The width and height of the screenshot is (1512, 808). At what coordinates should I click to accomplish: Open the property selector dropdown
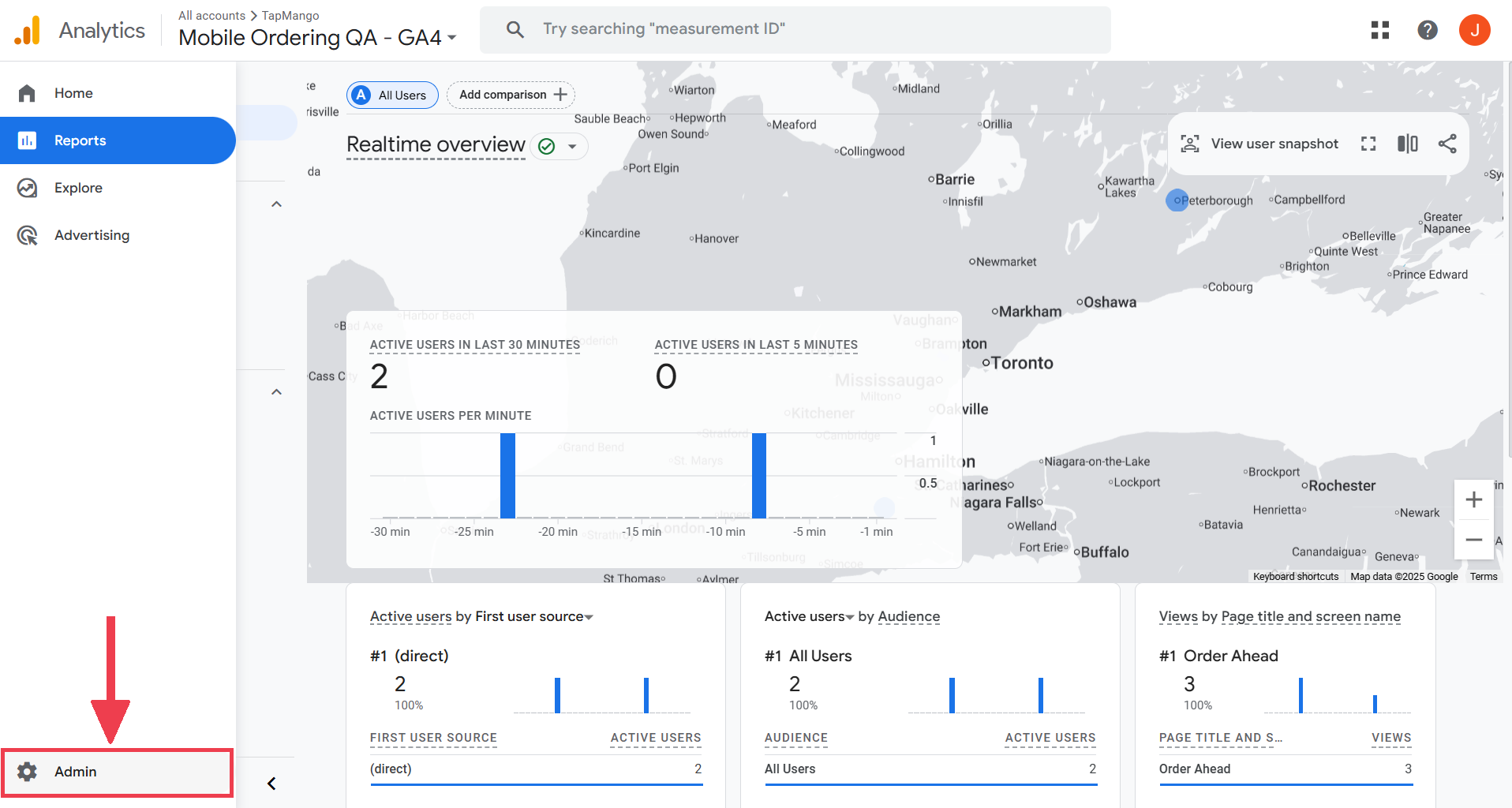coord(451,37)
